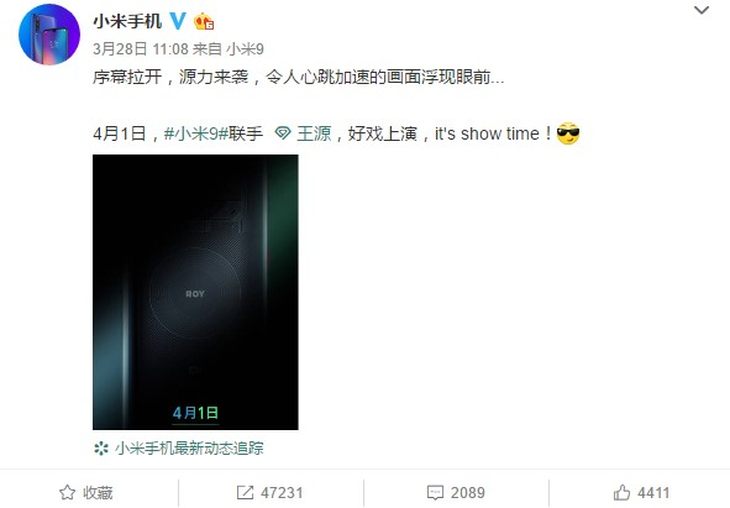Click the blue verified V badge
This screenshot has height=508, width=730.
[177, 21]
